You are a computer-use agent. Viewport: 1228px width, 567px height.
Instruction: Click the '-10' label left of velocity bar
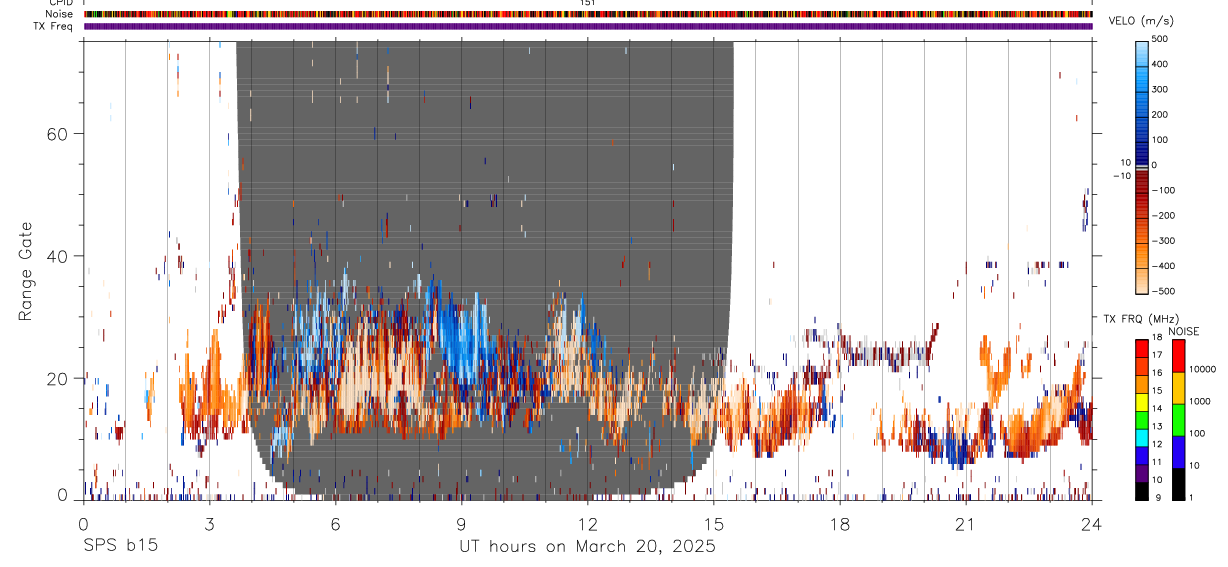point(1120,176)
